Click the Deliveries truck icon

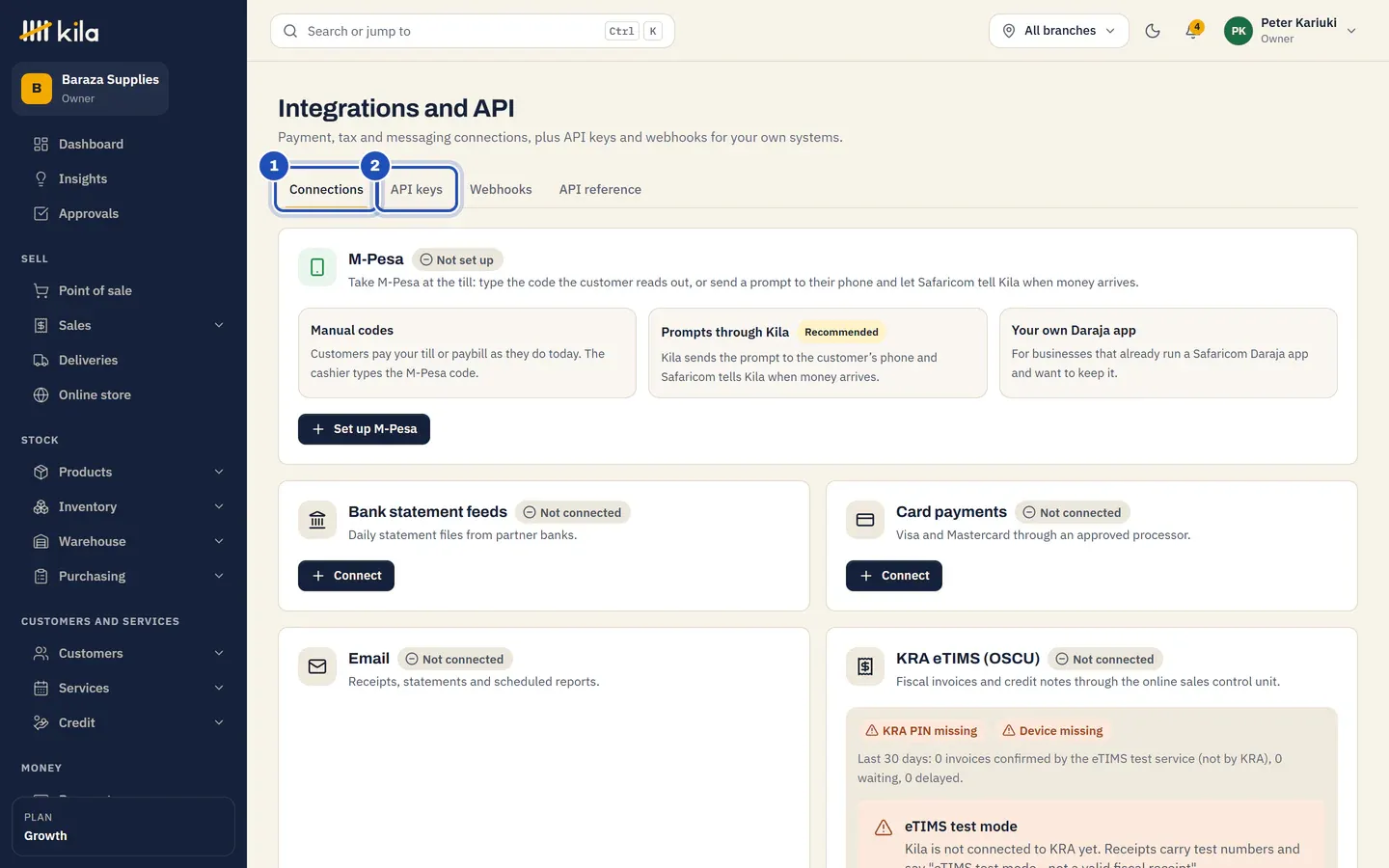41,360
